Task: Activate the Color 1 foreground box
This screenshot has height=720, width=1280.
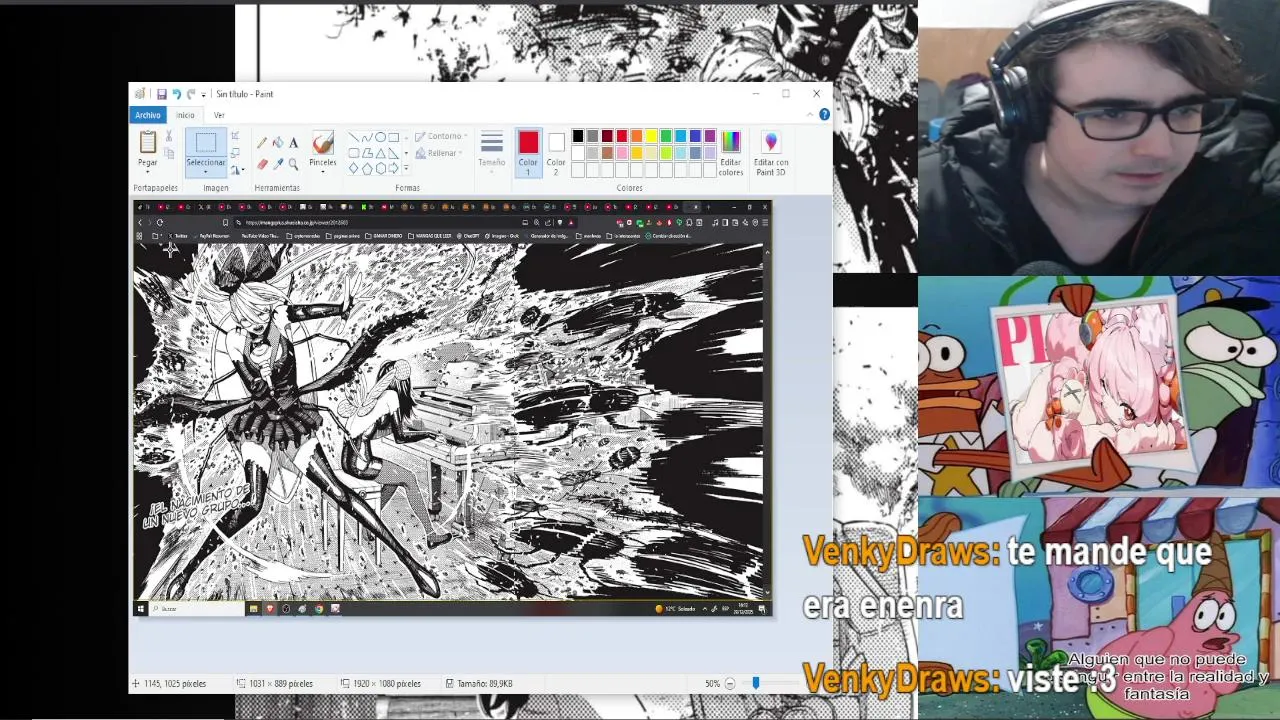Action: click(528, 152)
